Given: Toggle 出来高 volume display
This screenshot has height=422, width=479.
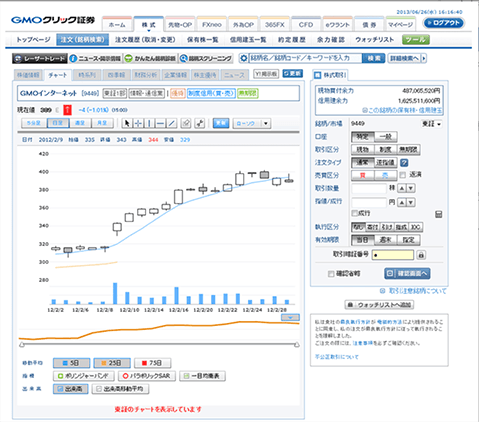Looking at the screenshot, I should tap(70, 389).
